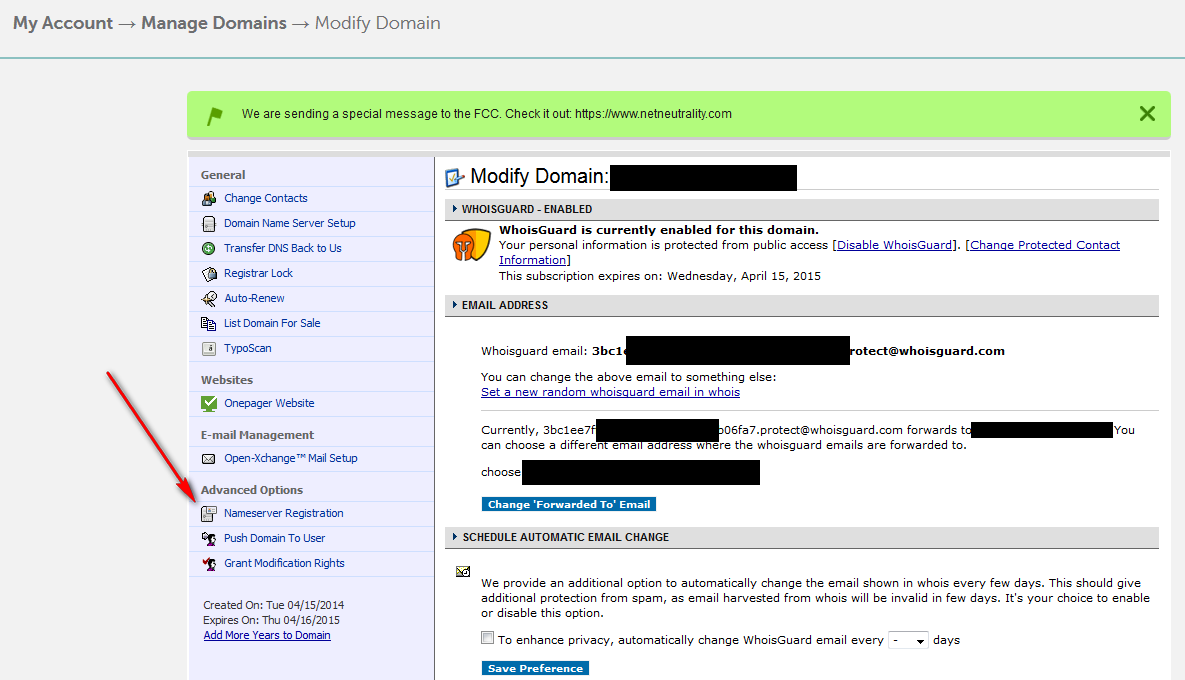Open Grant Modification Rights

pos(284,563)
